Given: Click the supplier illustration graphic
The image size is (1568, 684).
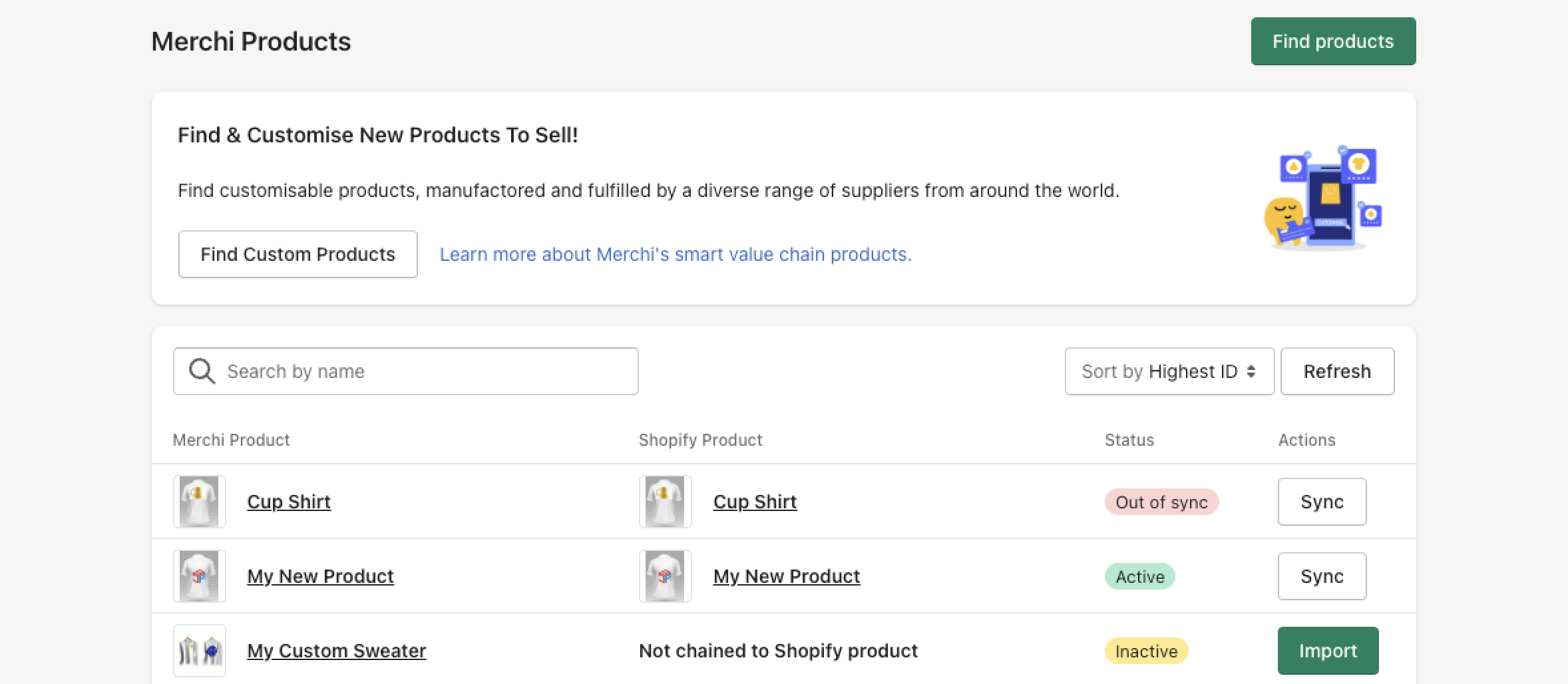Looking at the screenshot, I should click(1323, 198).
